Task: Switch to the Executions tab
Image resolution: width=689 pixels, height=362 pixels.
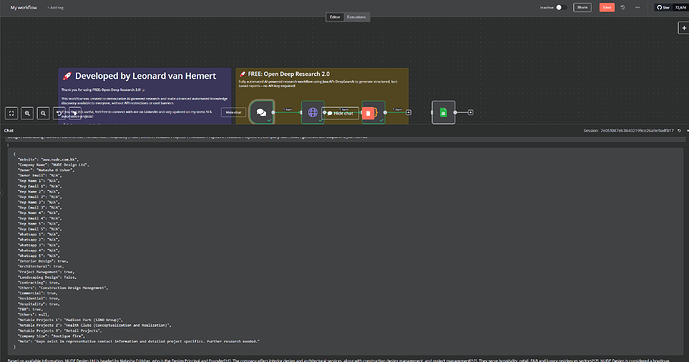Action: tap(356, 17)
